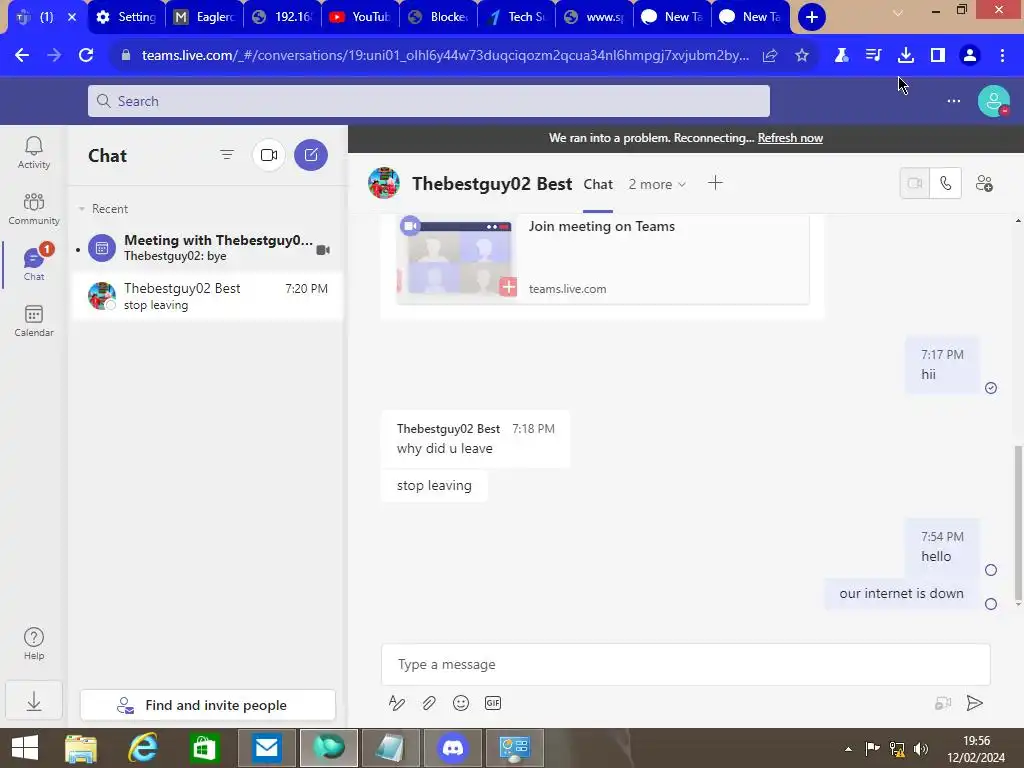Image resolution: width=1024 pixels, height=768 pixels.
Task: Open the teams.live.com meeting link
Action: 568,289
